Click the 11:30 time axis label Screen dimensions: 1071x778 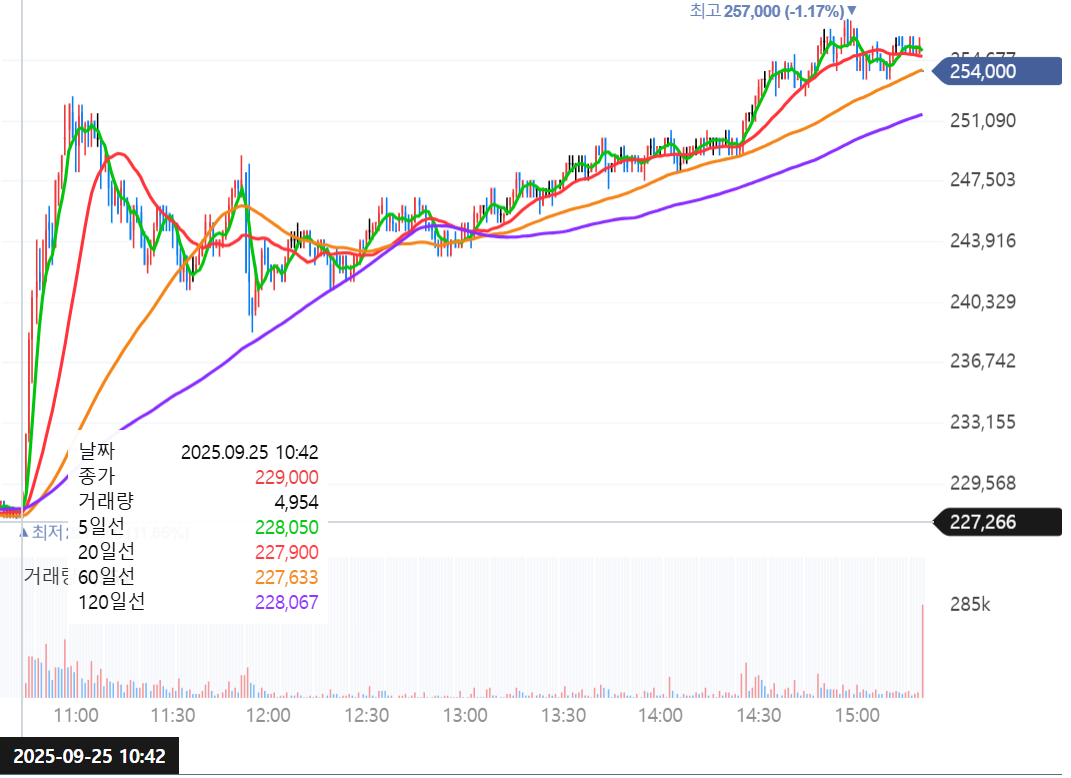pyautogui.click(x=173, y=715)
